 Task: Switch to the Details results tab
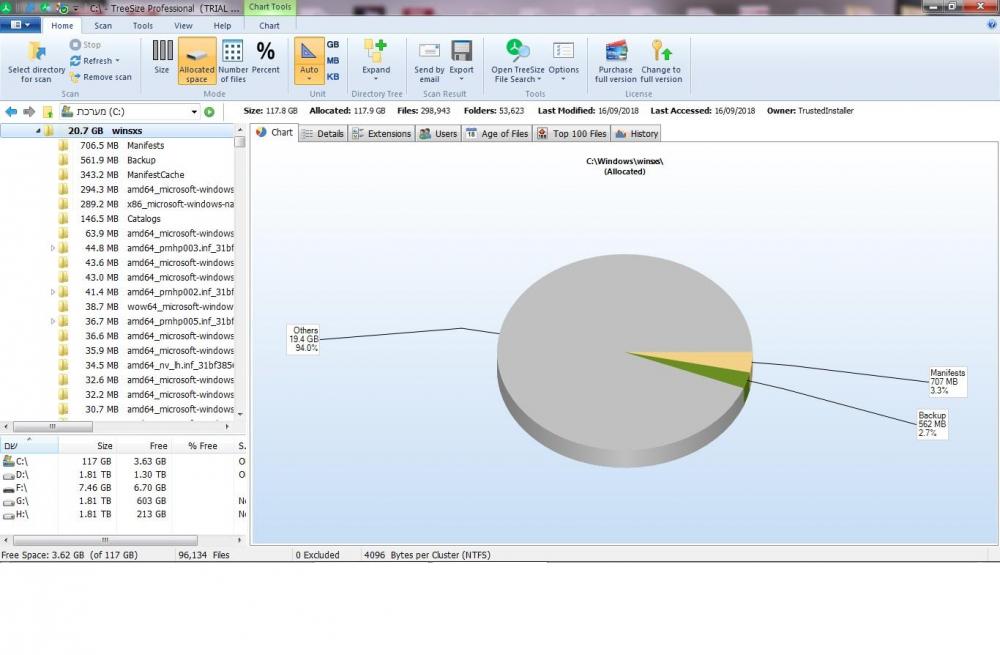(323, 133)
